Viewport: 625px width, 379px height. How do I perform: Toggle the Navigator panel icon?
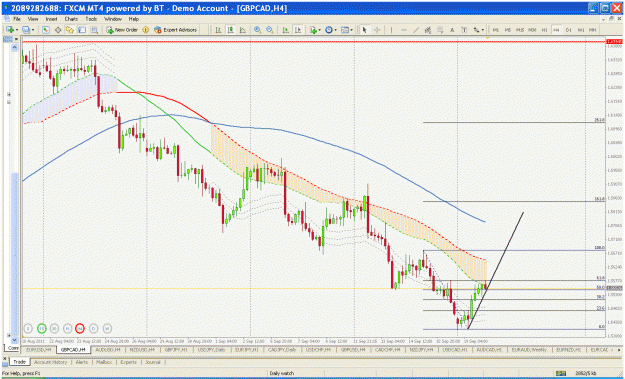[x=70, y=30]
